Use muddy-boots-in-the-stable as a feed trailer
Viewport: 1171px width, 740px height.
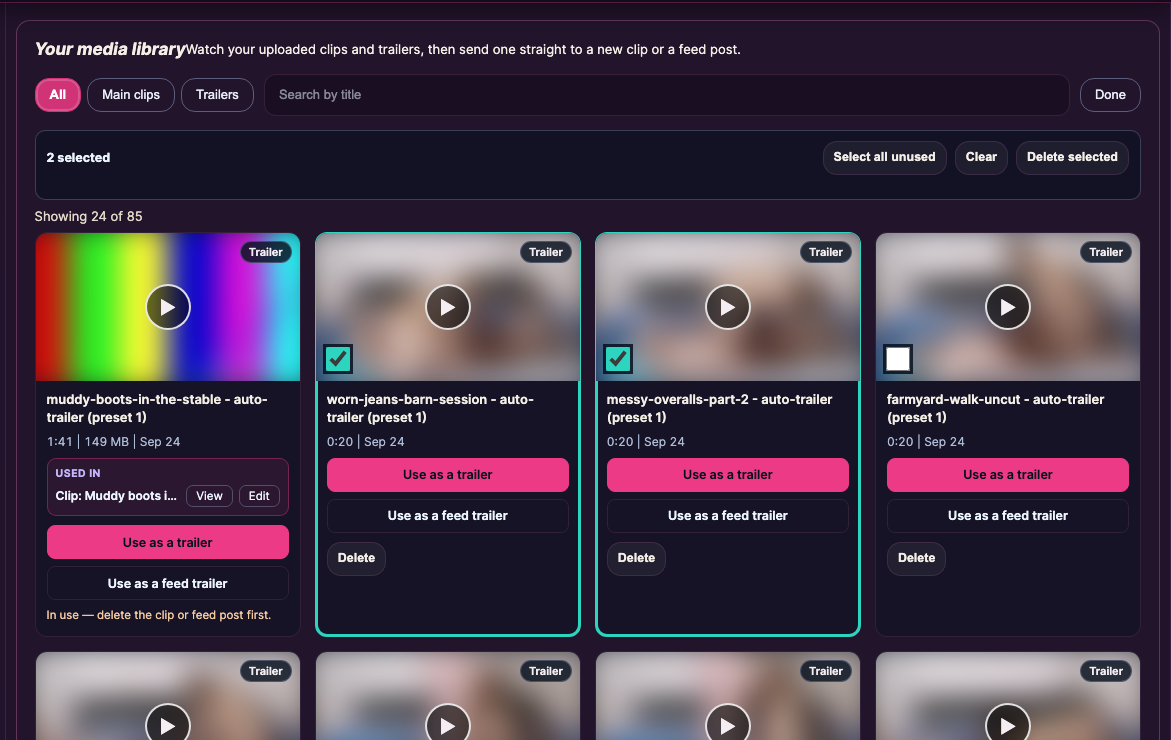pyautogui.click(x=168, y=583)
